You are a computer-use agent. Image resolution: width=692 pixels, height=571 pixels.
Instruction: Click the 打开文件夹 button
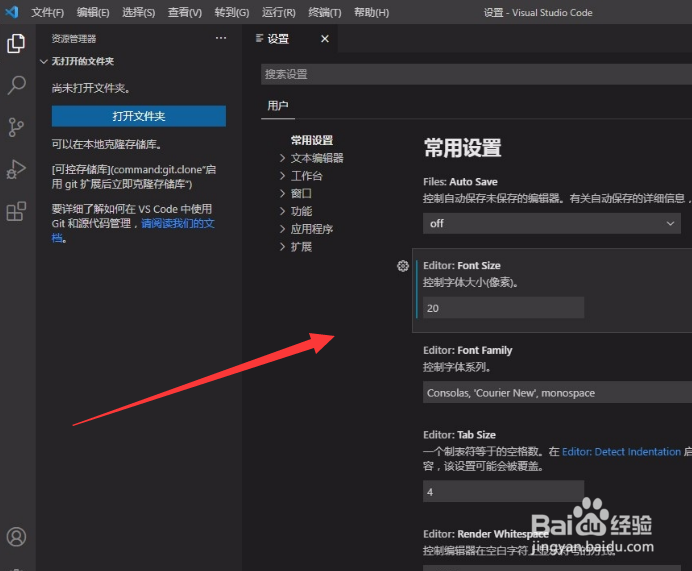click(x=139, y=116)
